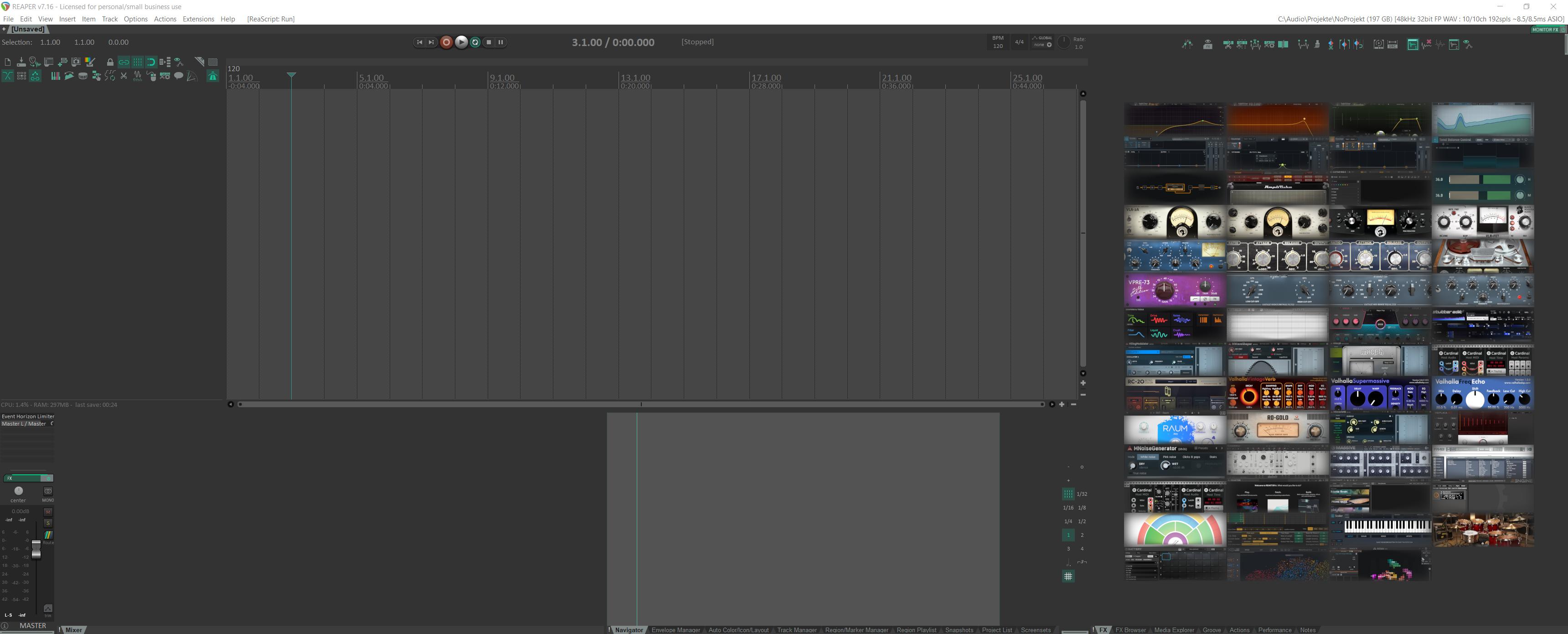The width and height of the screenshot is (1568, 634).
Task: Click the Record button
Action: [x=446, y=42]
